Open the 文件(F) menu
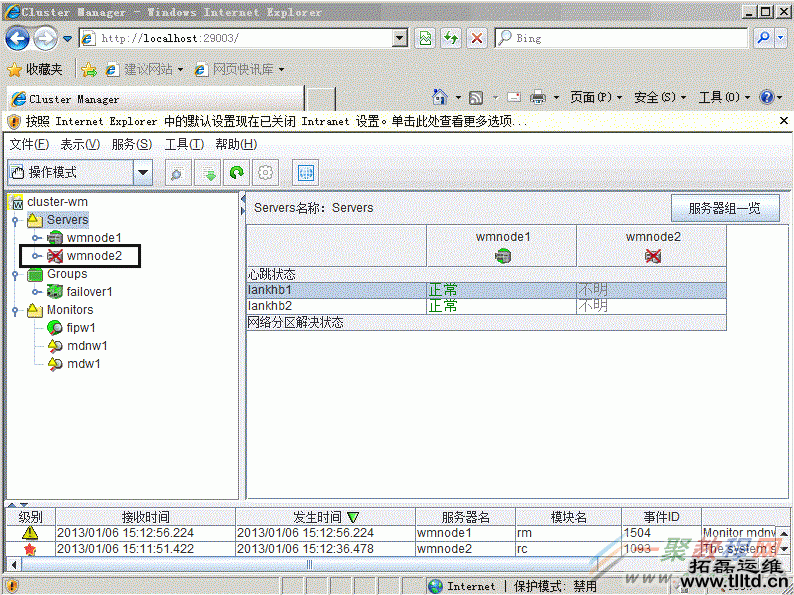This screenshot has height=595, width=794. 29,145
